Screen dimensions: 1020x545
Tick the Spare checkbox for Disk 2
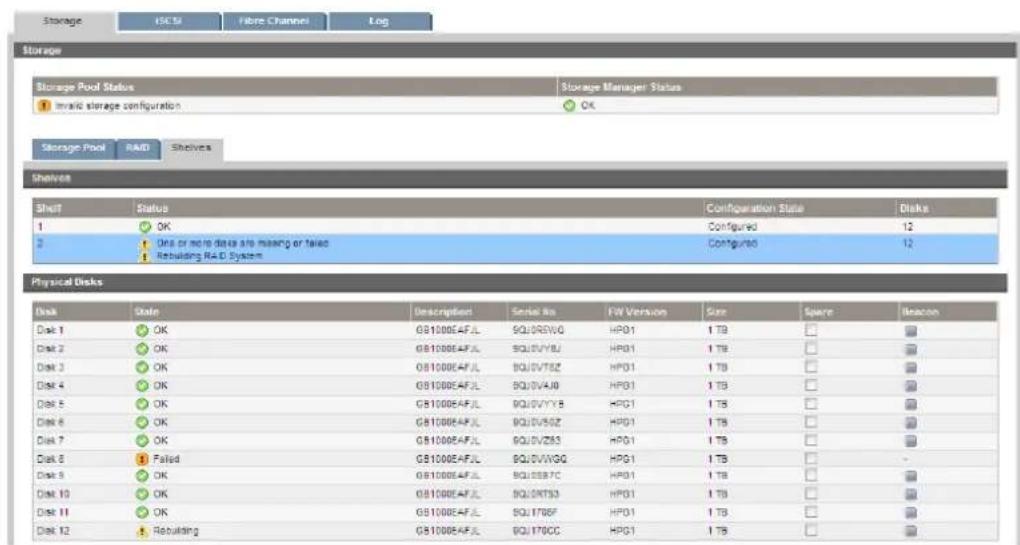pyautogui.click(x=811, y=349)
